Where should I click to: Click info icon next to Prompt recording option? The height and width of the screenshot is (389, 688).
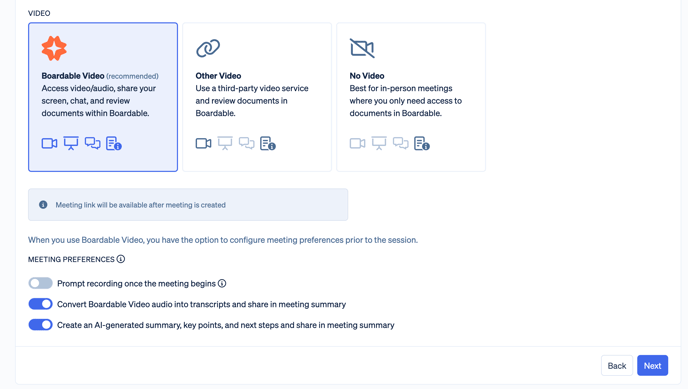(222, 283)
